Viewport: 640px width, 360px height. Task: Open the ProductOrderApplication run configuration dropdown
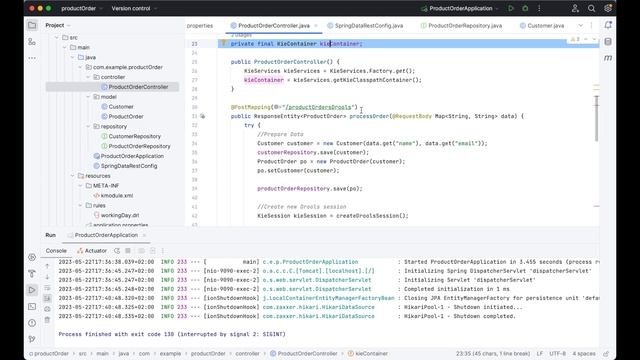pos(460,8)
